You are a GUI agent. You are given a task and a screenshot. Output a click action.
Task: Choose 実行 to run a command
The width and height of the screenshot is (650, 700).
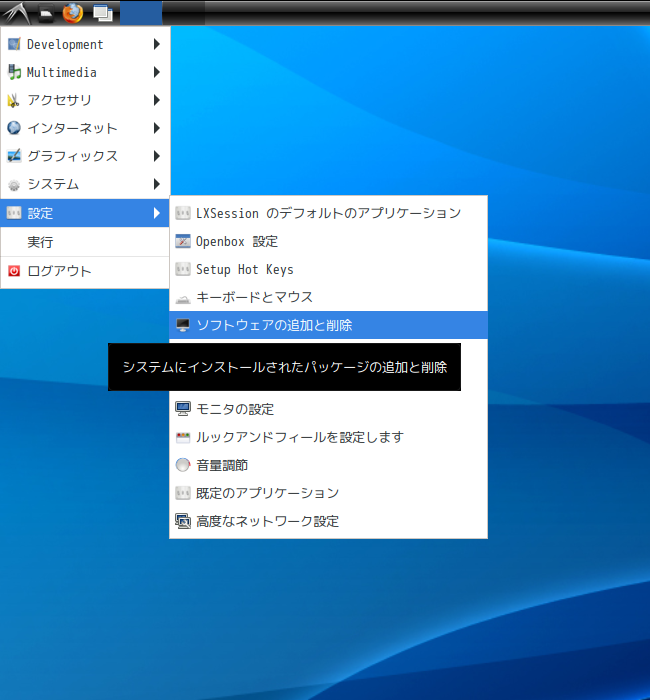tap(85, 242)
